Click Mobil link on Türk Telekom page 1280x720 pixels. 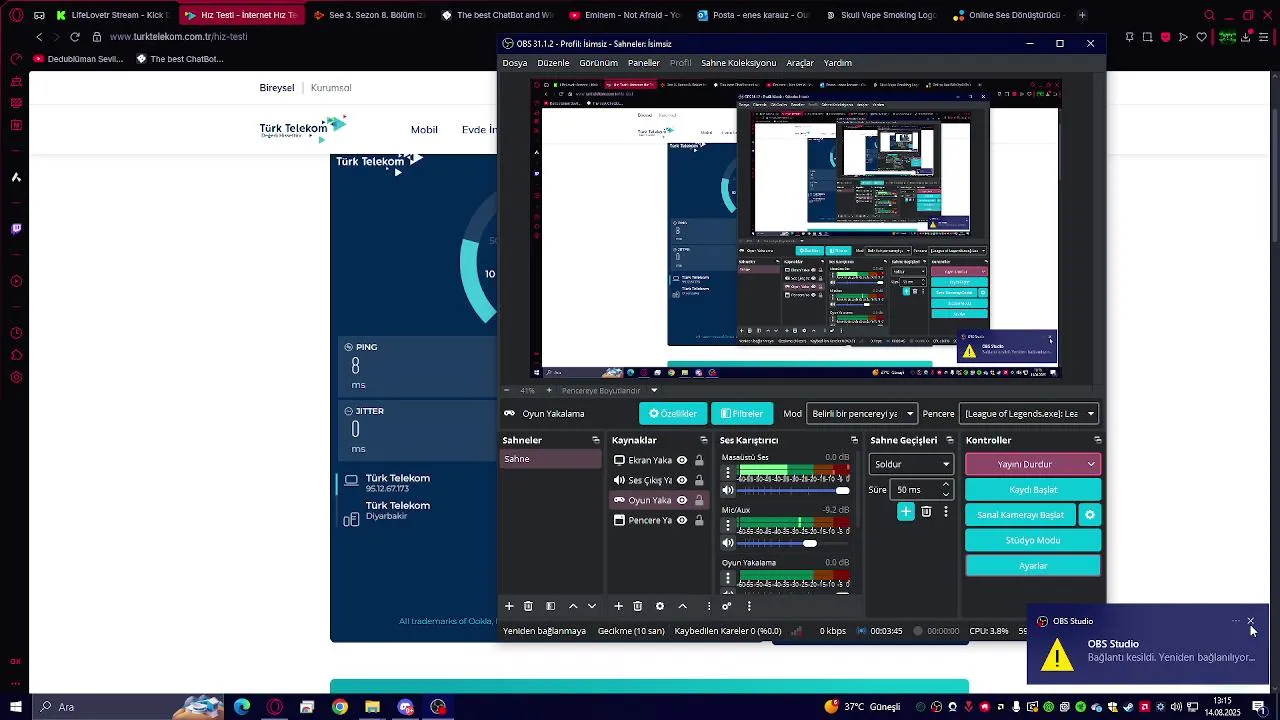pos(424,130)
